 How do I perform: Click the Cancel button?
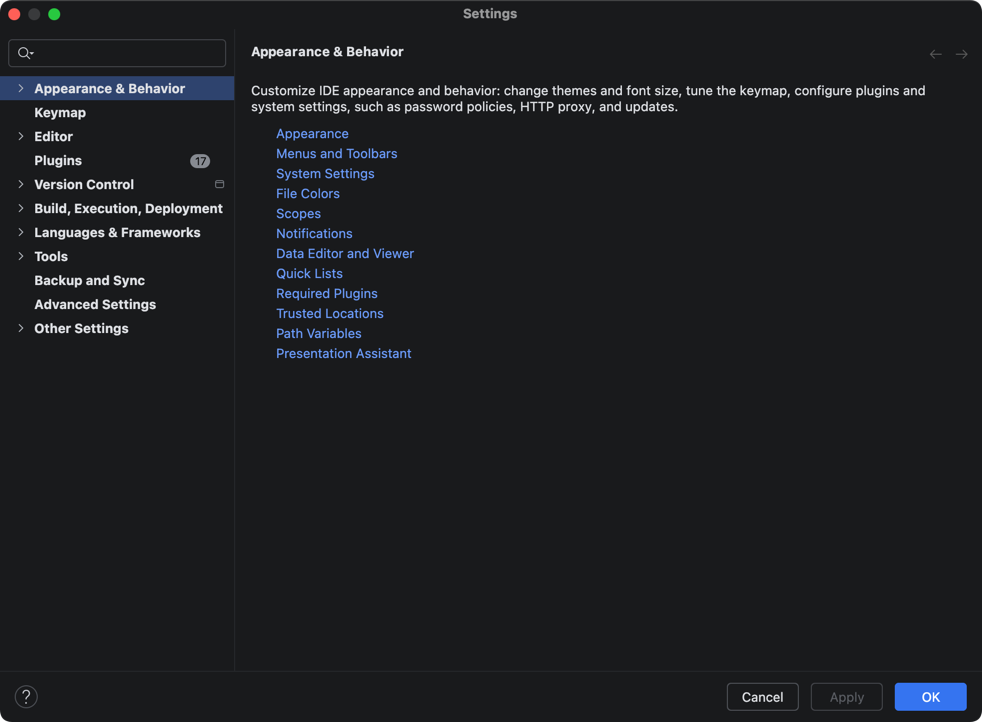[762, 697]
